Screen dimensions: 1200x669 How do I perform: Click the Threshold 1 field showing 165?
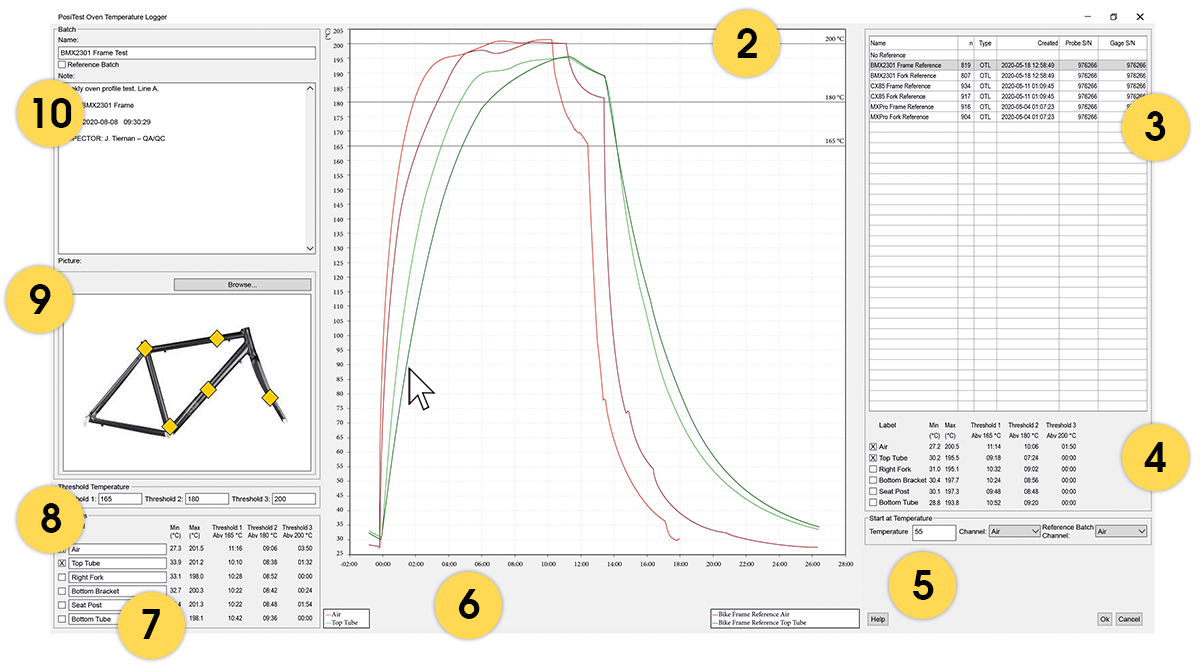point(119,497)
